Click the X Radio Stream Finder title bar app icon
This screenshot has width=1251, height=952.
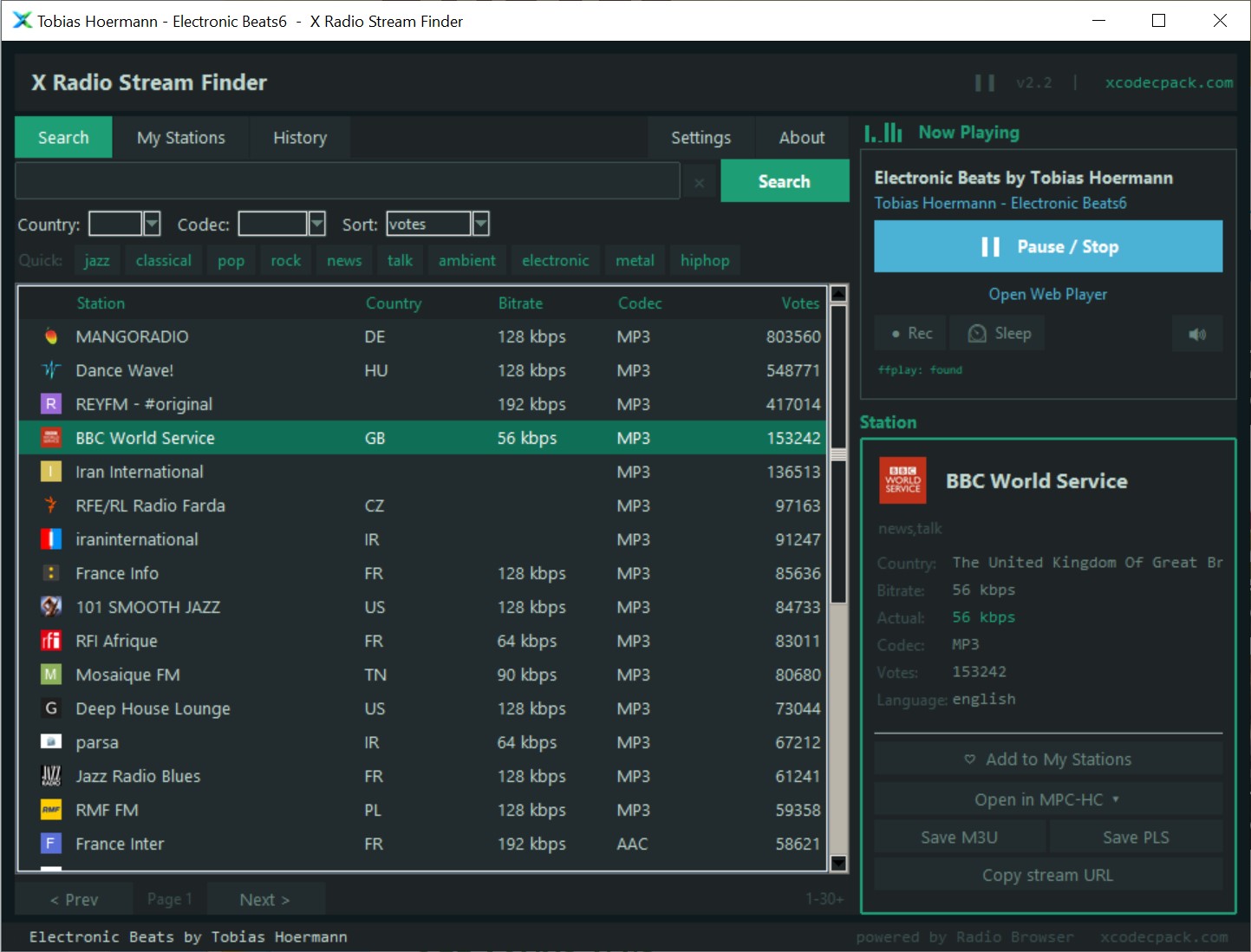(22, 21)
